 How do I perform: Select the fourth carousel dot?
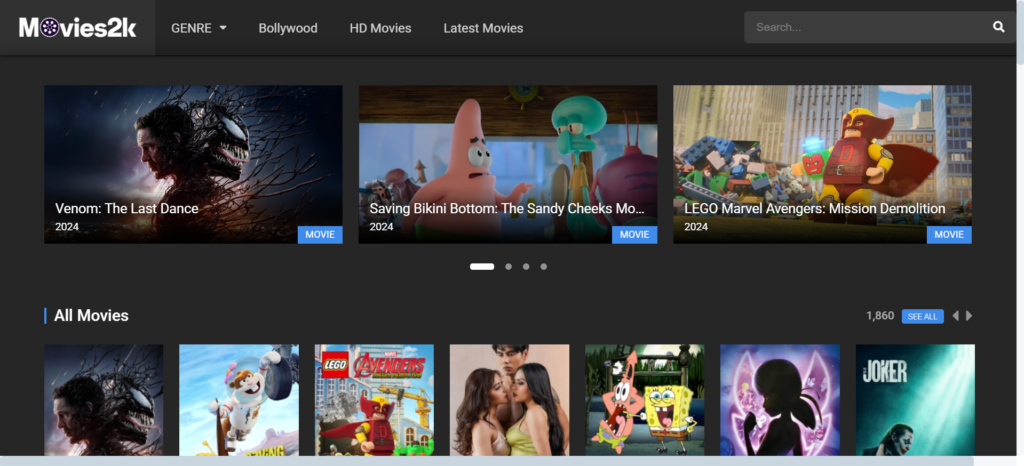(x=543, y=266)
